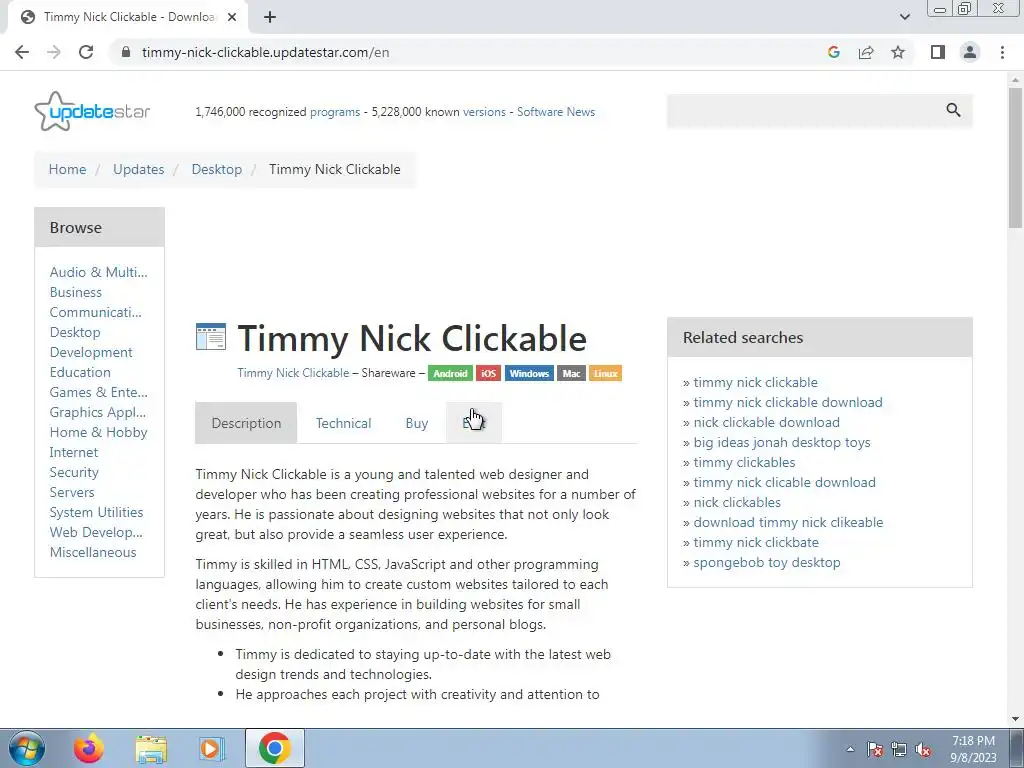Browse the Home & Hobby category
Viewport: 1024px width, 768px height.
pos(99,432)
